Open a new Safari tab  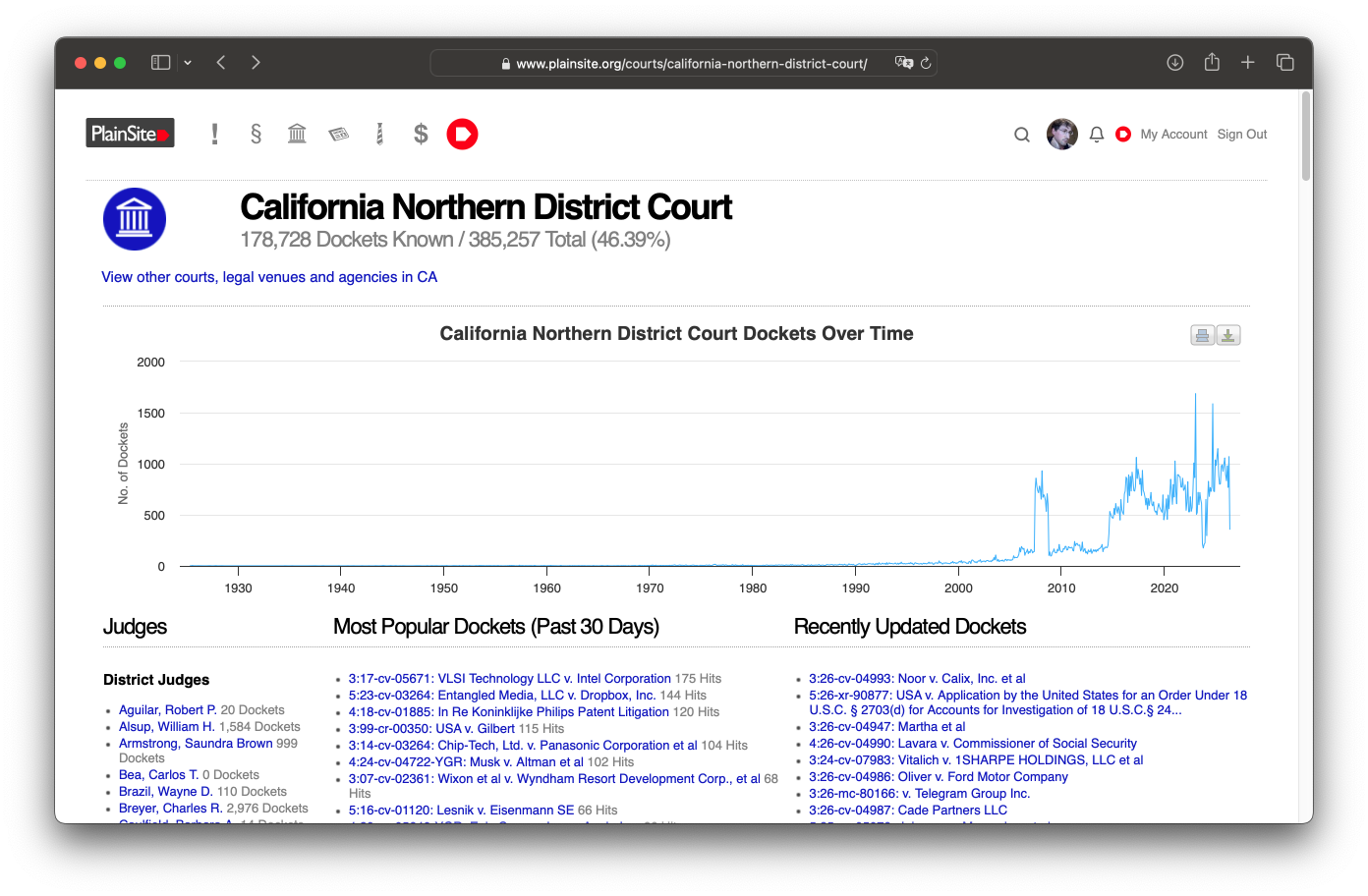coord(1248,62)
